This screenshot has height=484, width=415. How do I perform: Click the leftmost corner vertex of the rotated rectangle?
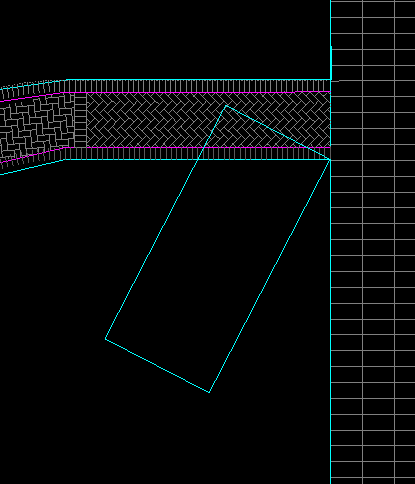tap(106, 339)
